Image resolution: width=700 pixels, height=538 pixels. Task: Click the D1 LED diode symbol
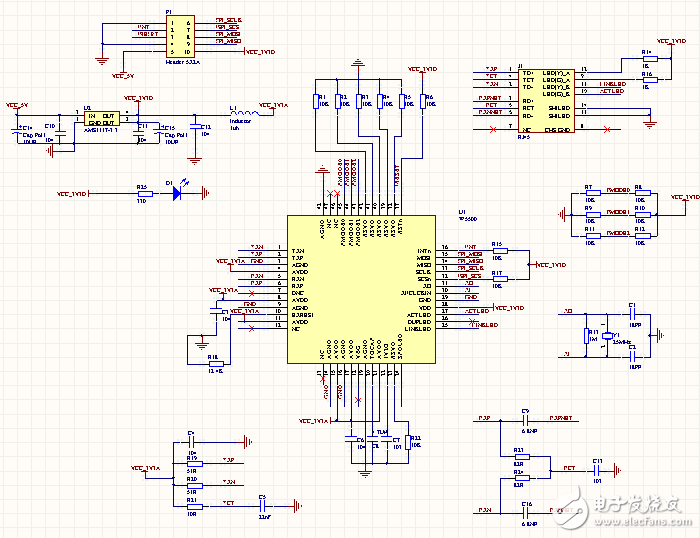pos(180,194)
